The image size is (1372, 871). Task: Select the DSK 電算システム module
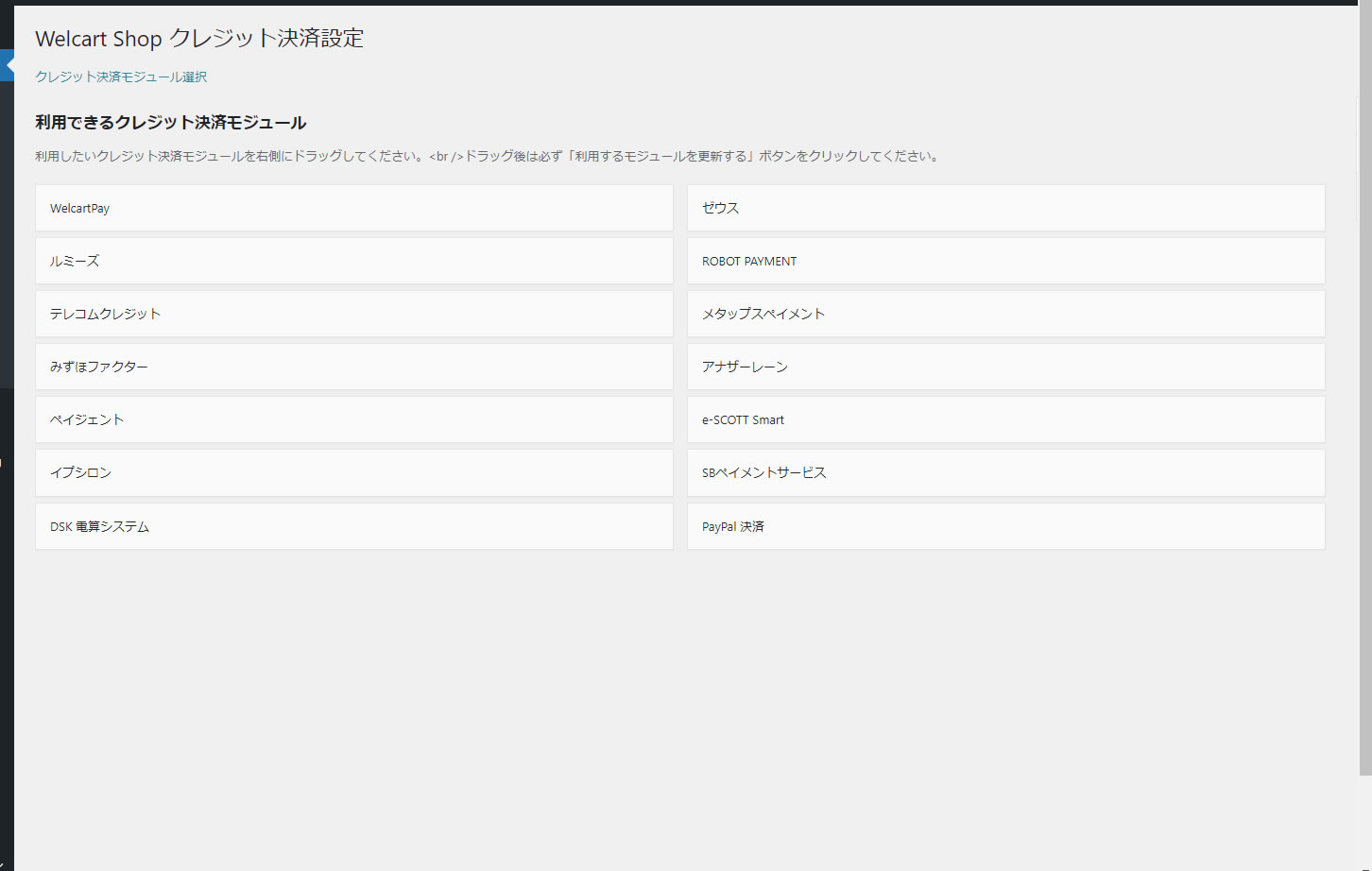(354, 526)
